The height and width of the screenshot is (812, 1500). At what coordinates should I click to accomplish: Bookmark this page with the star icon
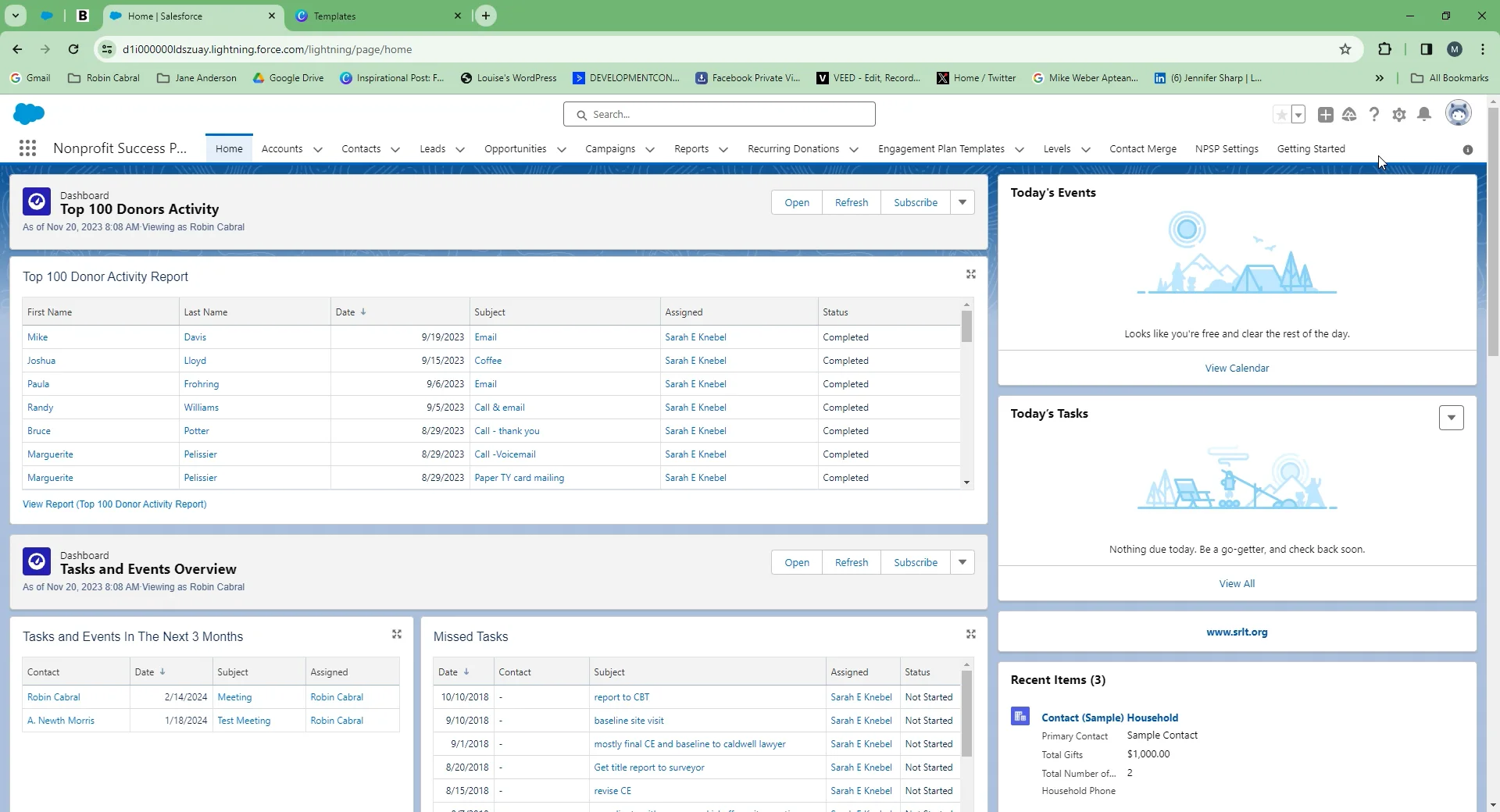1345,49
